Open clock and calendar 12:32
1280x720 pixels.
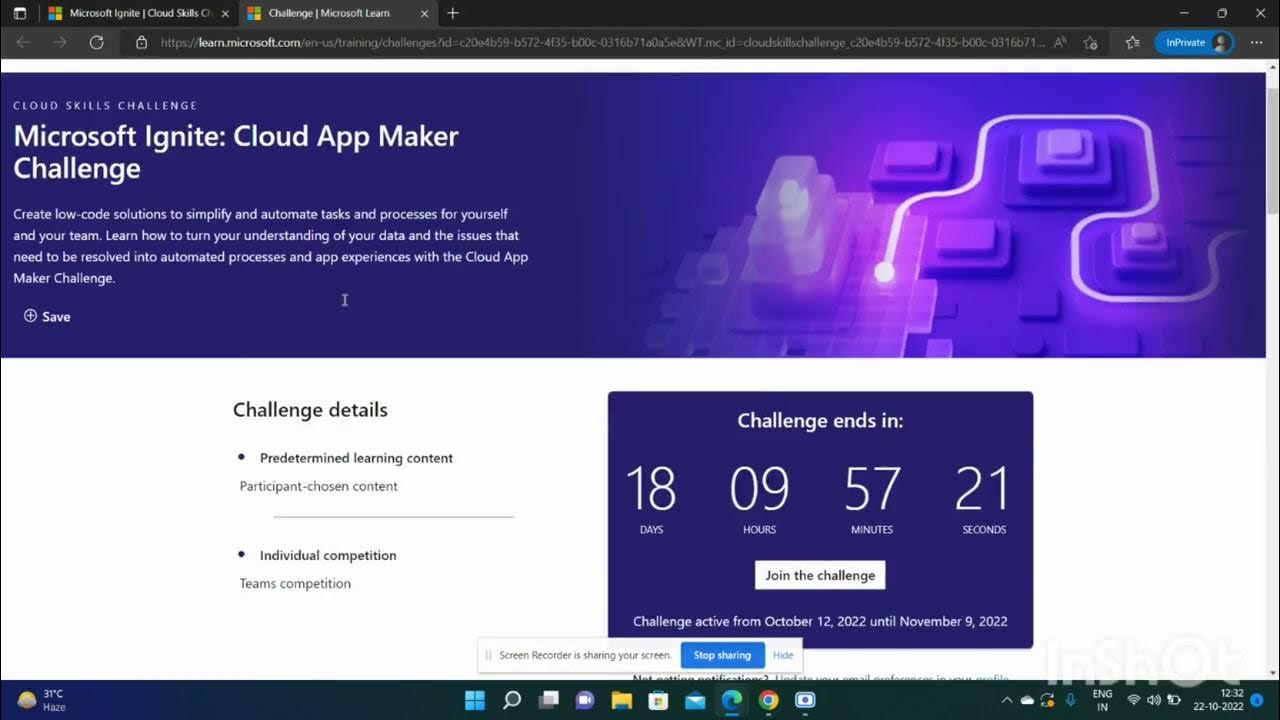pyautogui.click(x=1218, y=700)
